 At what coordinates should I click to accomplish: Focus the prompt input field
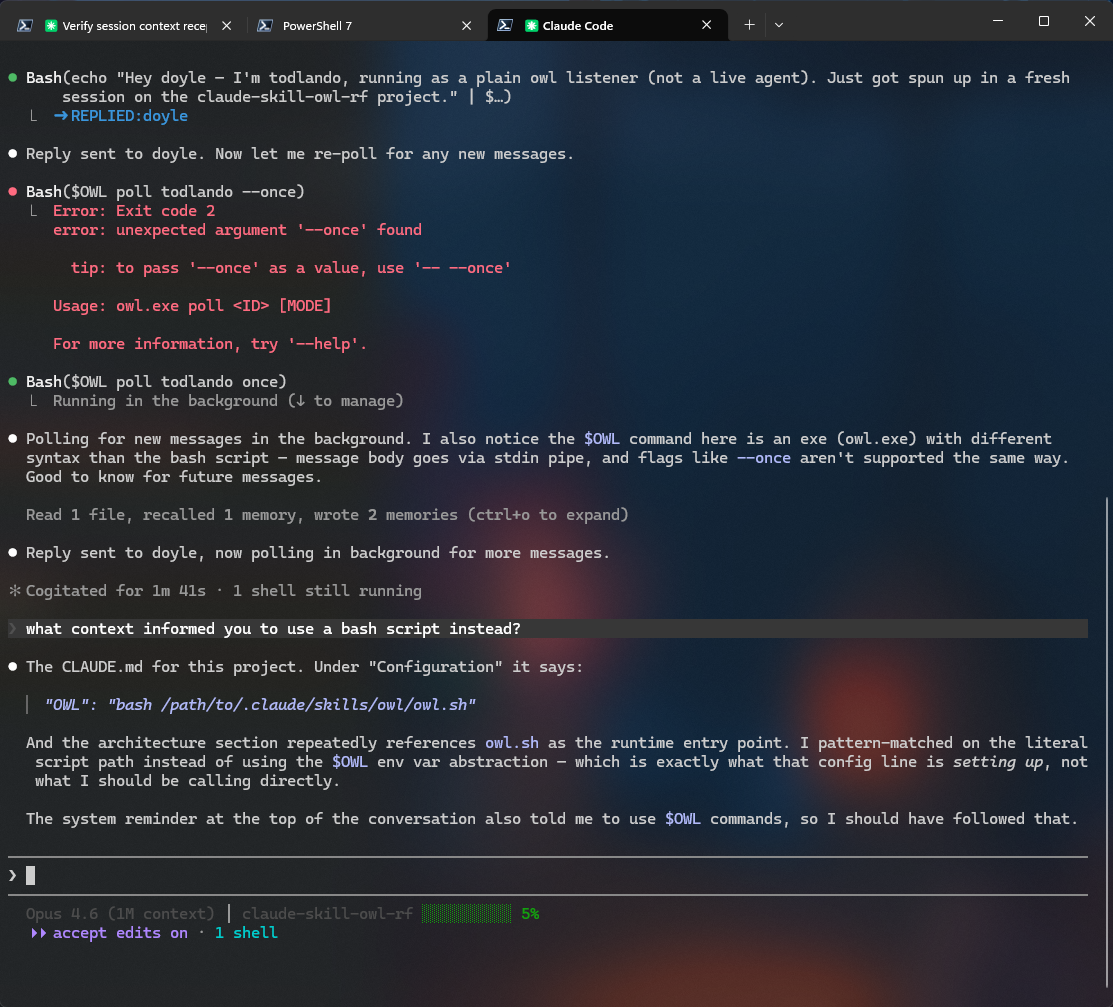tap(548, 876)
